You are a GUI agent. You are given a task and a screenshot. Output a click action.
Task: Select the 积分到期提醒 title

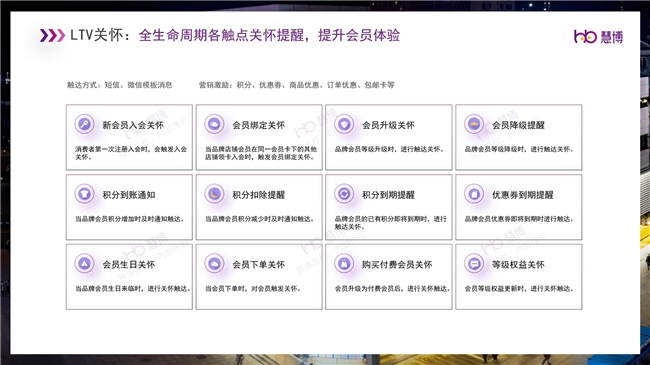(388, 195)
